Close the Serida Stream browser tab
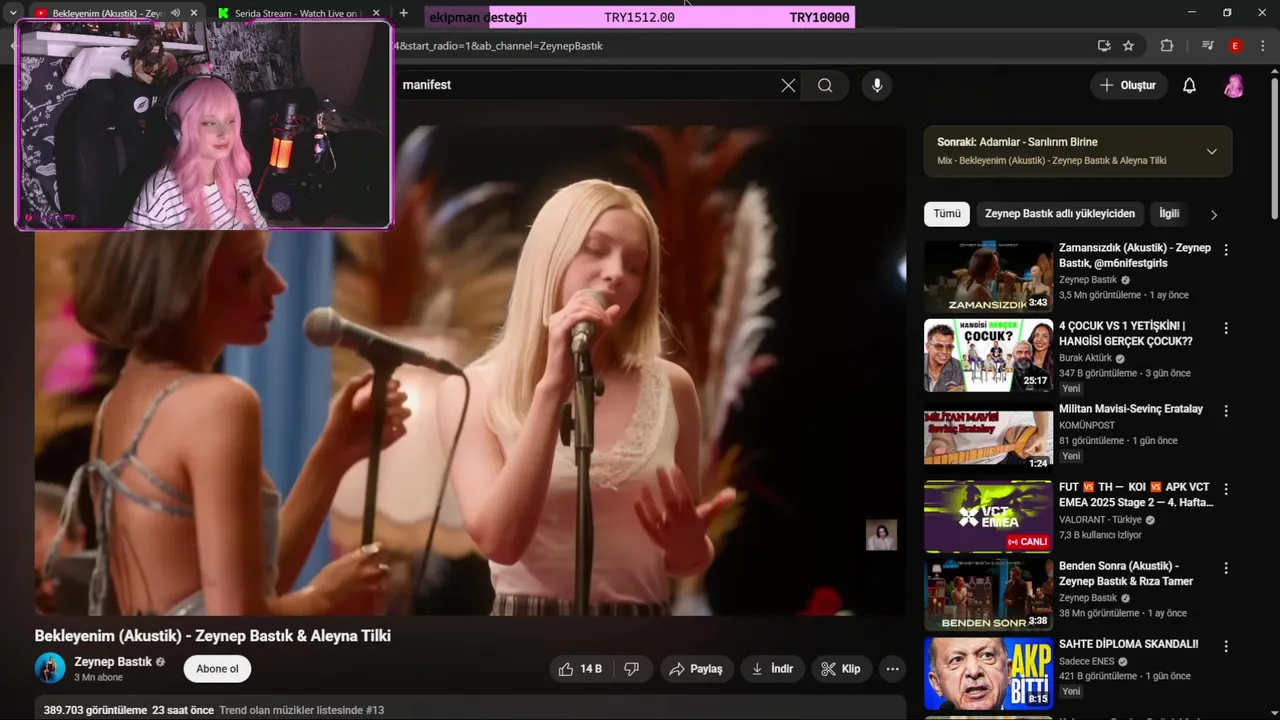This screenshot has height=720, width=1280. (x=376, y=13)
